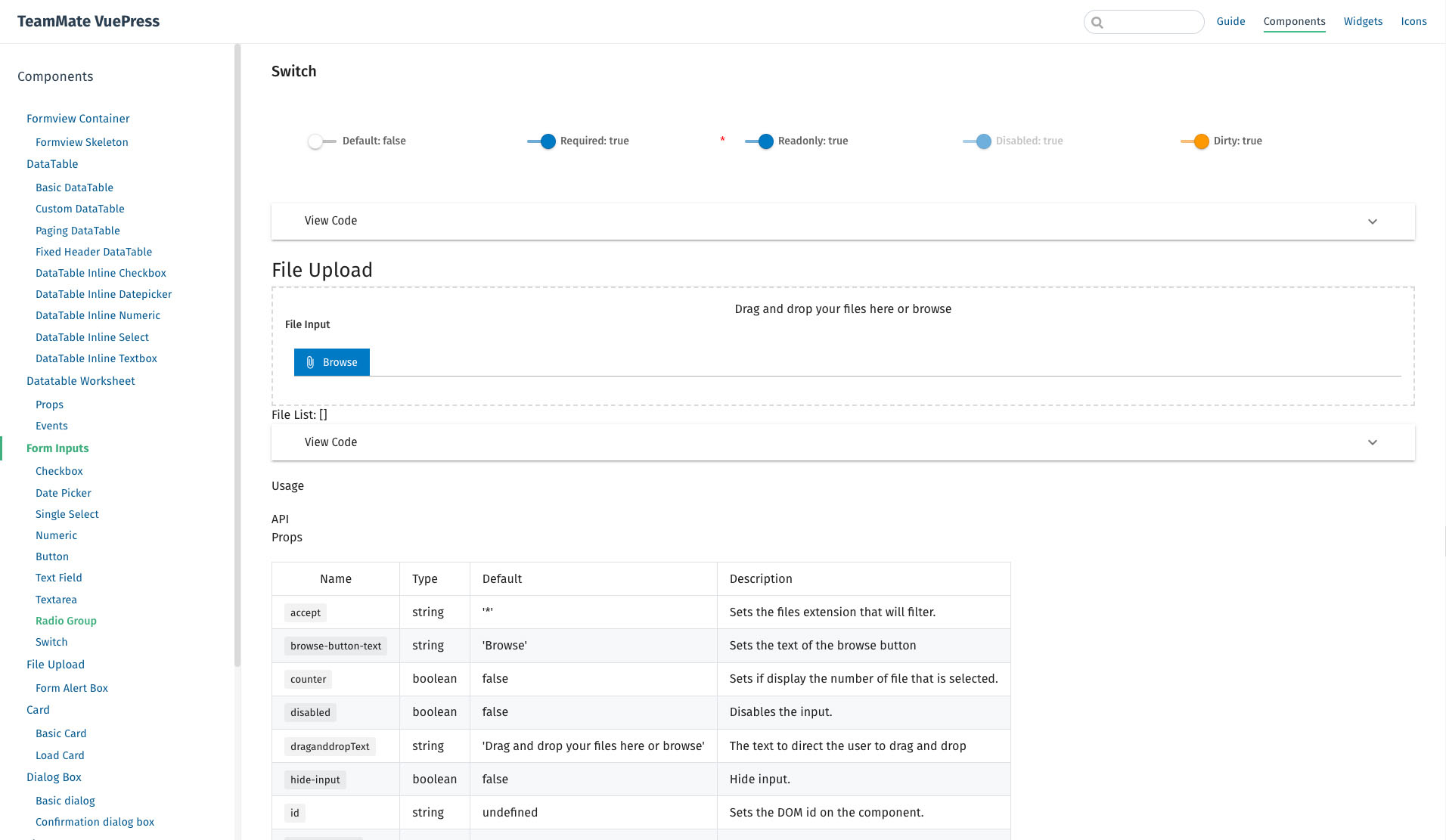Click the search magnifier icon
The width and height of the screenshot is (1446, 840).
coord(1097,23)
